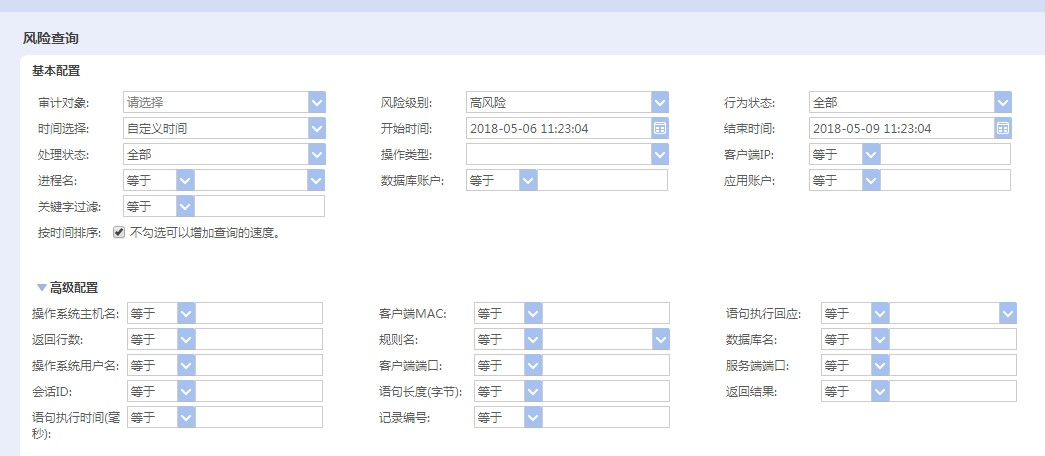Click the 记录编号 input field

[x=606, y=417]
